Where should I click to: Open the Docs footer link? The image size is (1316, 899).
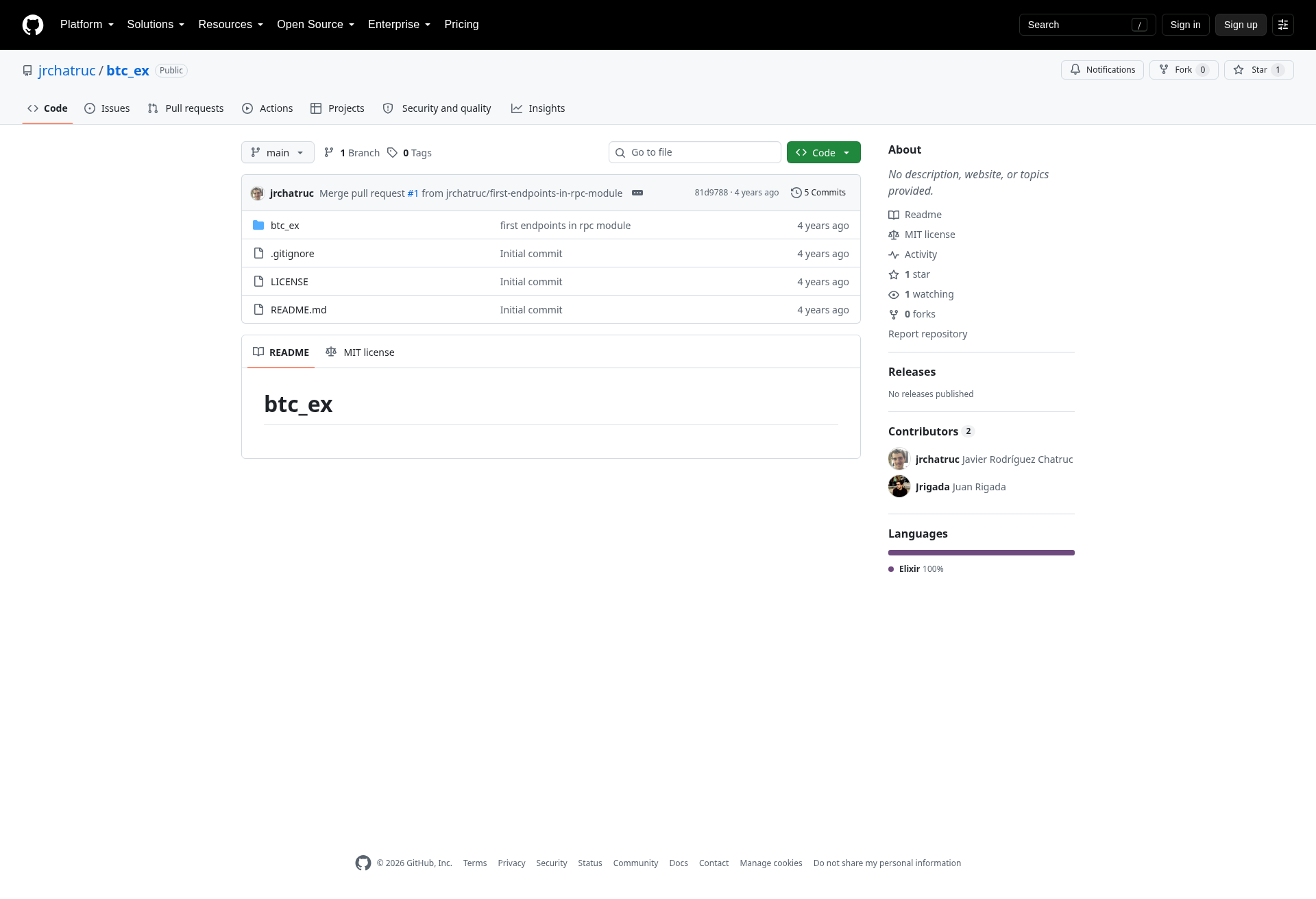[x=679, y=863]
